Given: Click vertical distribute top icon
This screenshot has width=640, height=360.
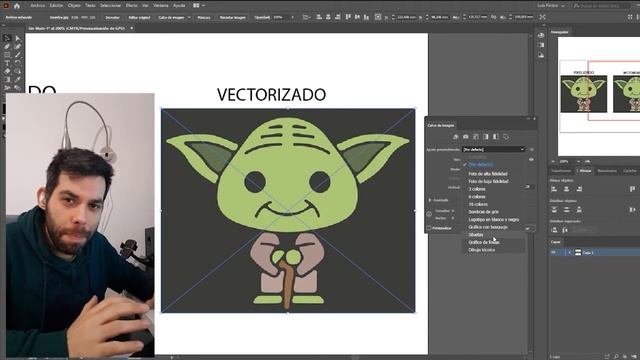Looking at the screenshot, I should (x=554, y=209).
